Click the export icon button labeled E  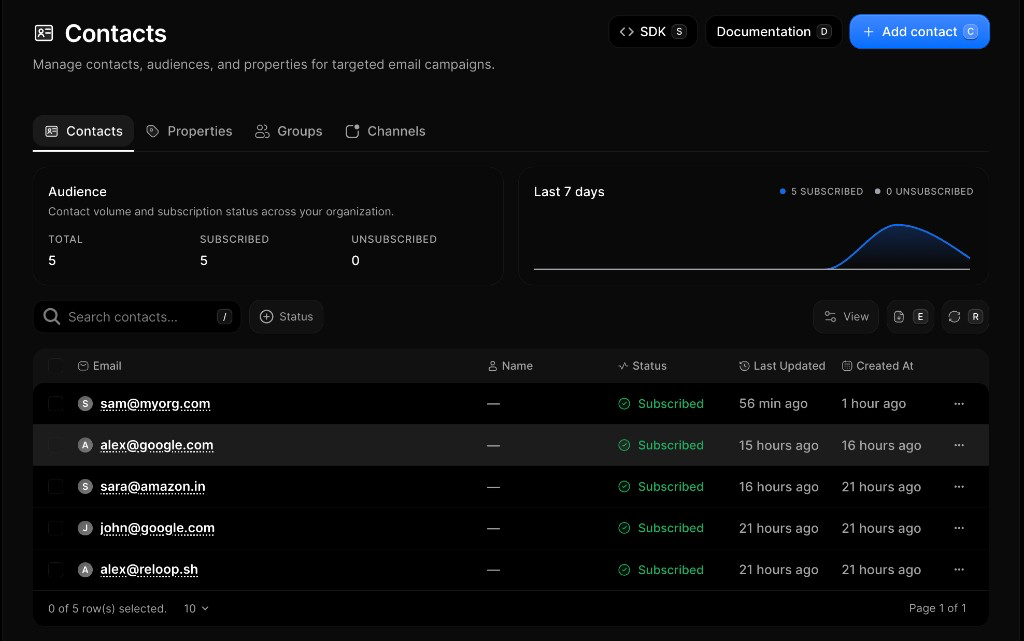pyautogui.click(x=910, y=317)
